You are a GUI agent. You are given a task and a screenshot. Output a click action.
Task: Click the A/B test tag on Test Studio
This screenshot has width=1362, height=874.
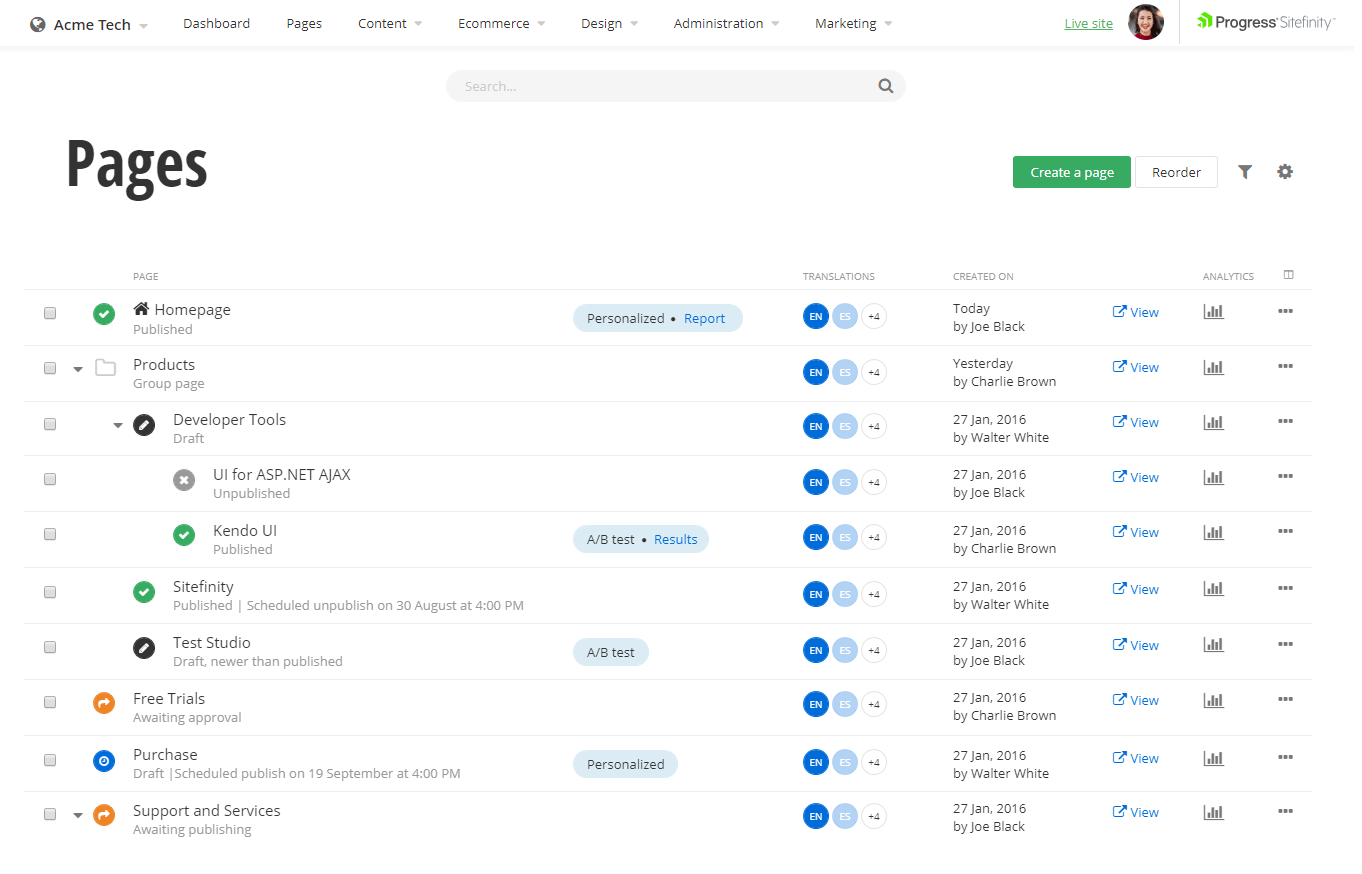coord(611,652)
